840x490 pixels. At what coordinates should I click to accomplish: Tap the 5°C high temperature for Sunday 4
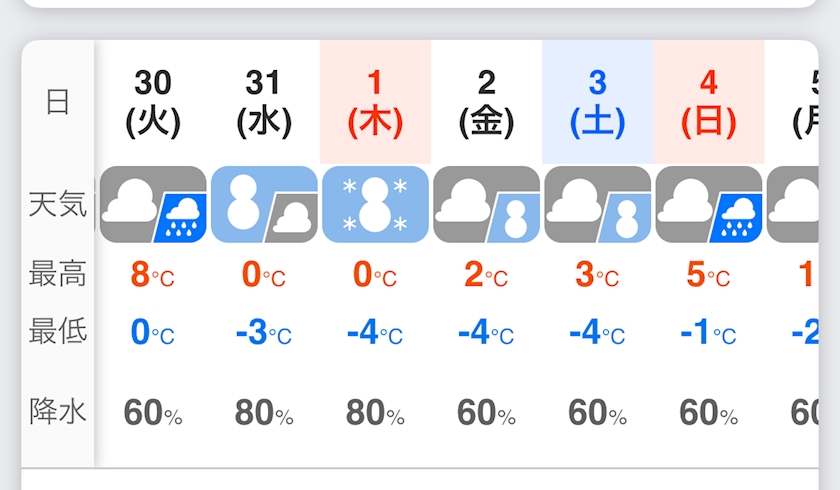[x=708, y=275]
